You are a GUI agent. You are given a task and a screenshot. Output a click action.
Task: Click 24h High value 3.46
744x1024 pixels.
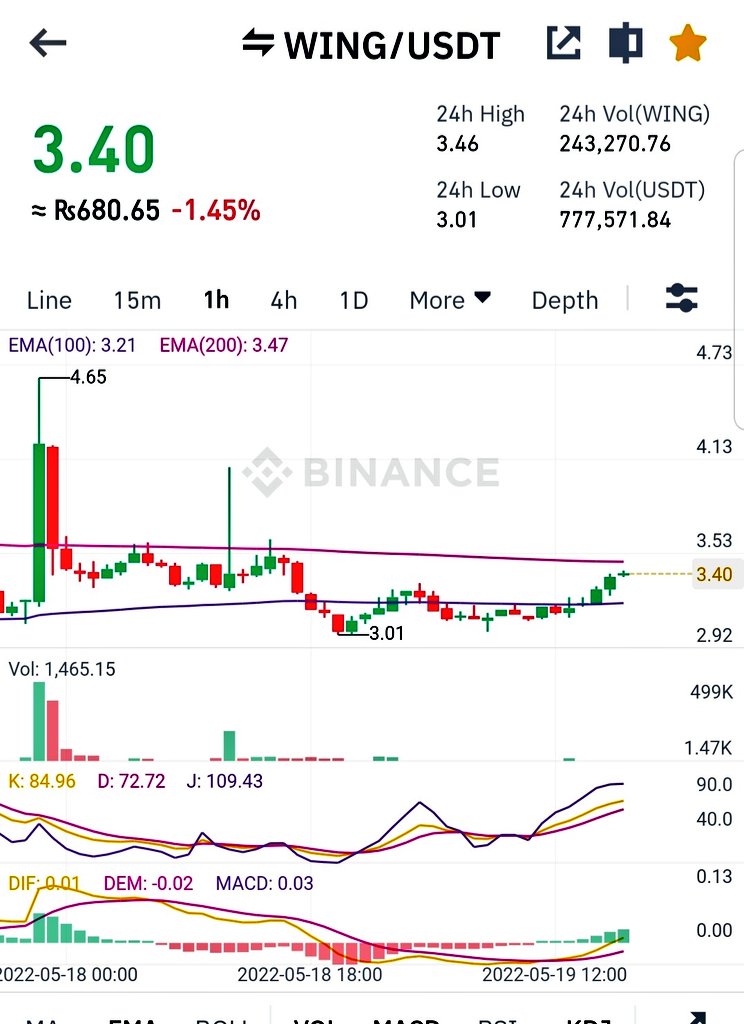point(457,144)
